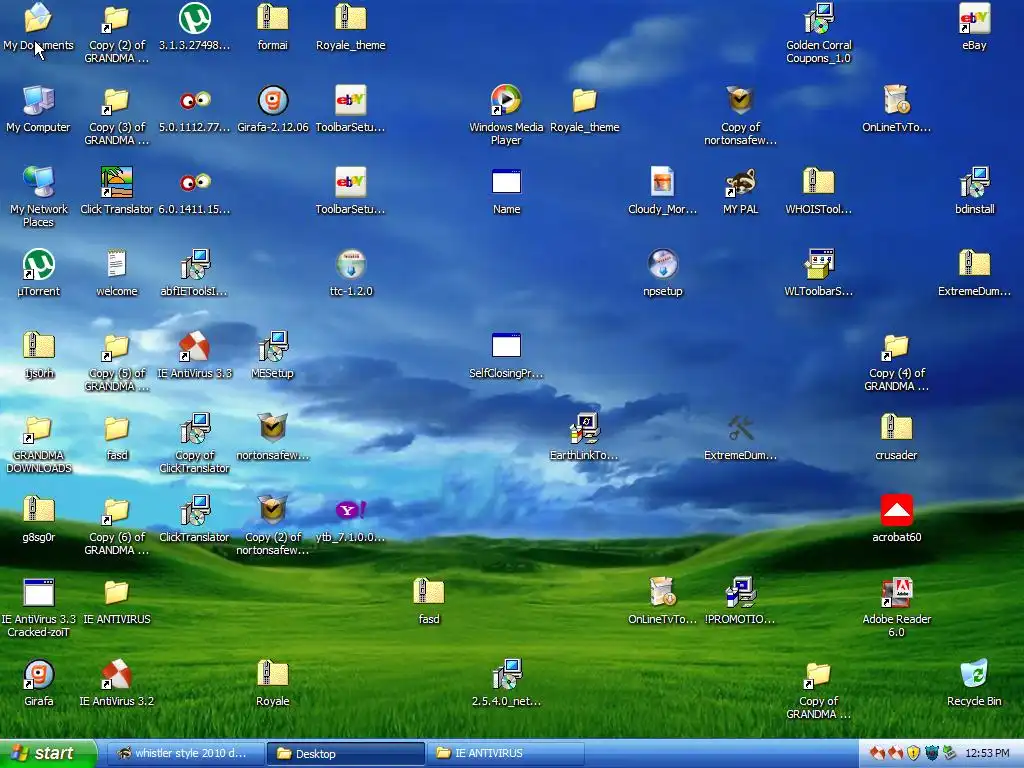Select the Copy of ClickTranslator installer
This screenshot has width=1024, height=768.
(x=194, y=443)
